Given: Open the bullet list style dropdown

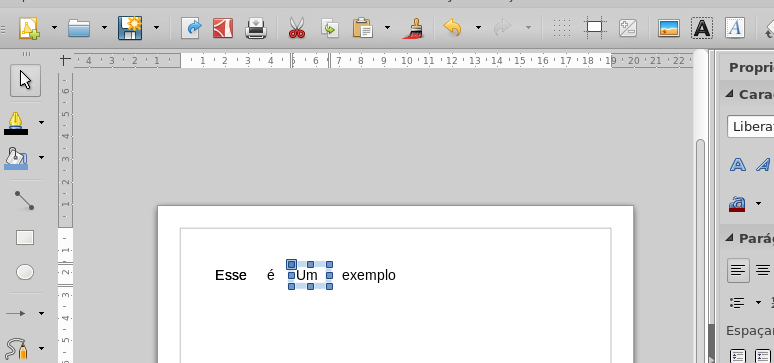Looking at the screenshot, I should pos(759,302).
